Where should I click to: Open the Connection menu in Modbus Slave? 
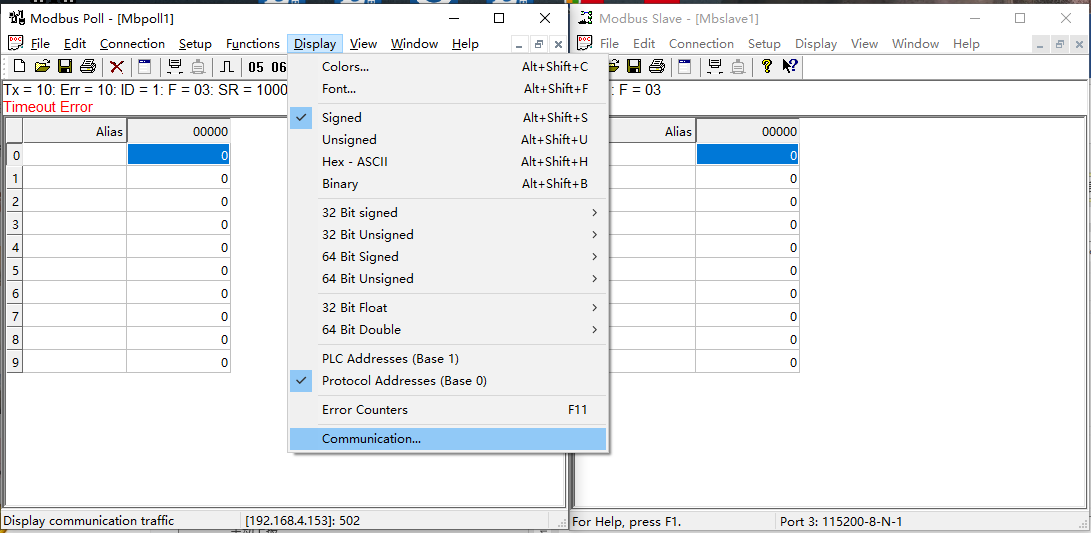701,44
